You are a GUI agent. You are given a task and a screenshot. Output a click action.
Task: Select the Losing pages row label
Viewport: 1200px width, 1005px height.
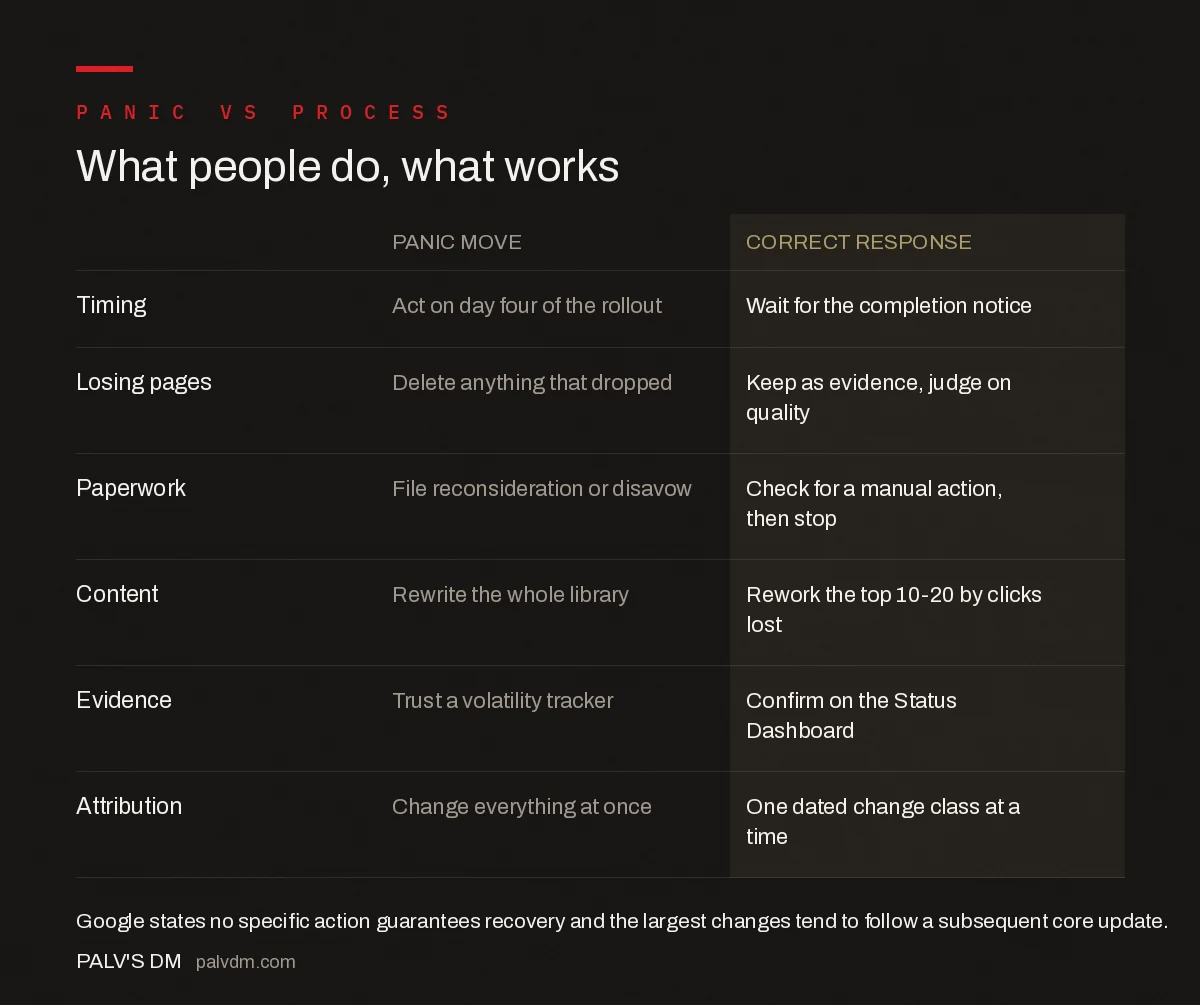click(x=144, y=382)
